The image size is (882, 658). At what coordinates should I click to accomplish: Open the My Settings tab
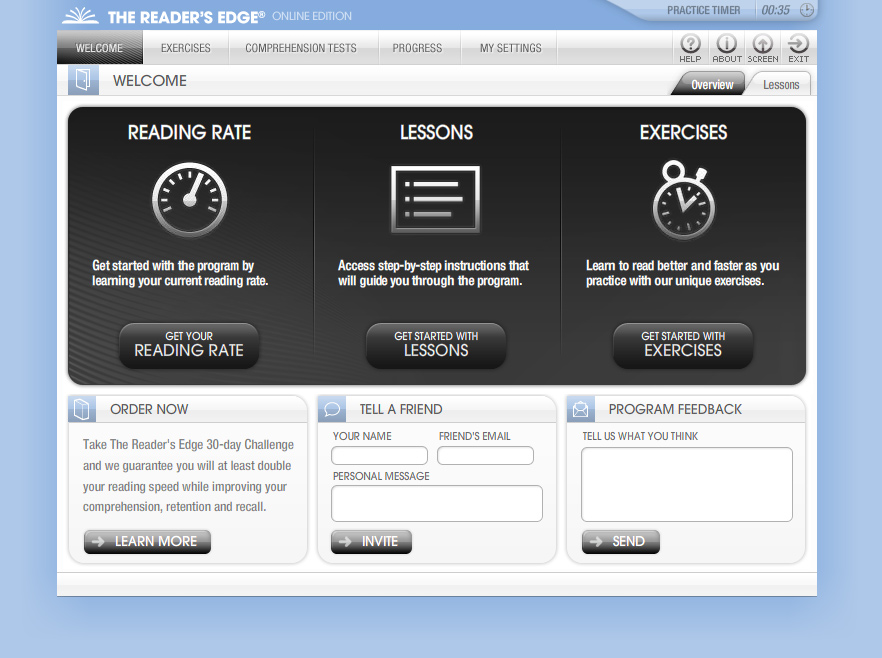[511, 48]
